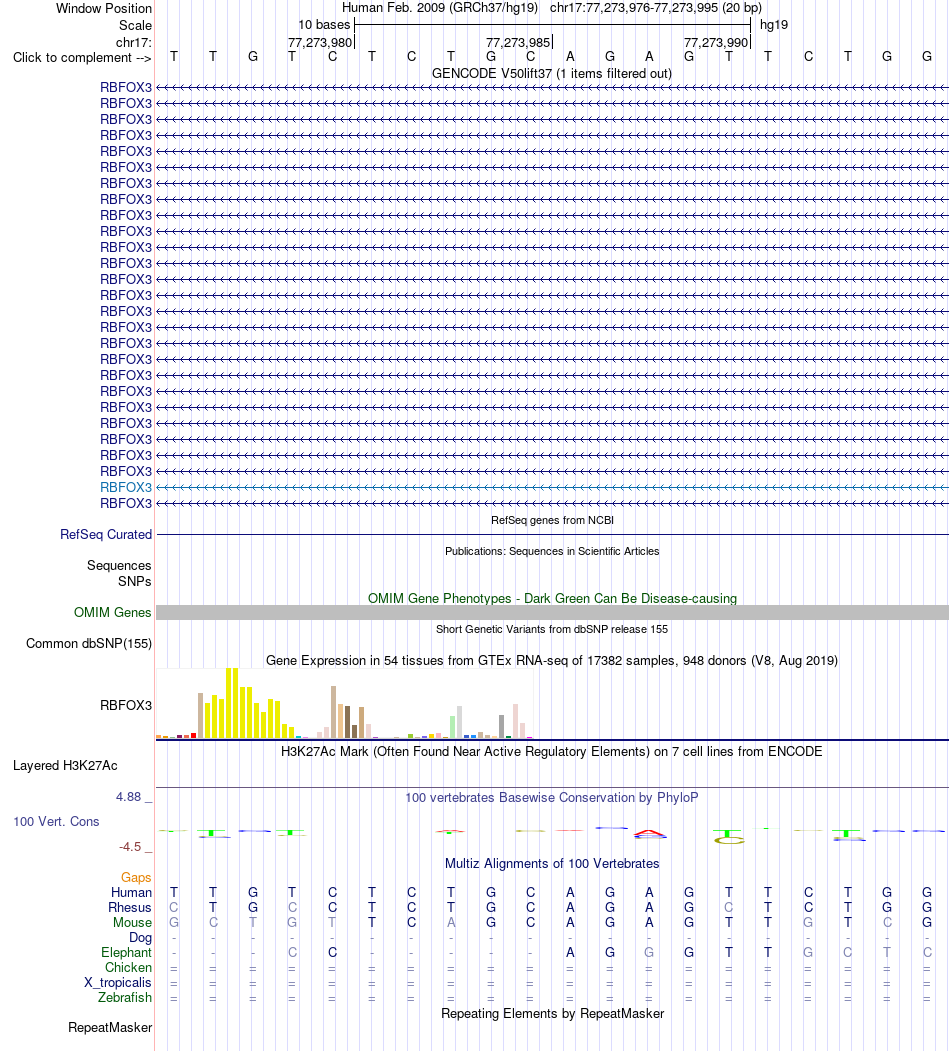950x1051 pixels.
Task: Click the Window Position label
Action: [x=104, y=9]
